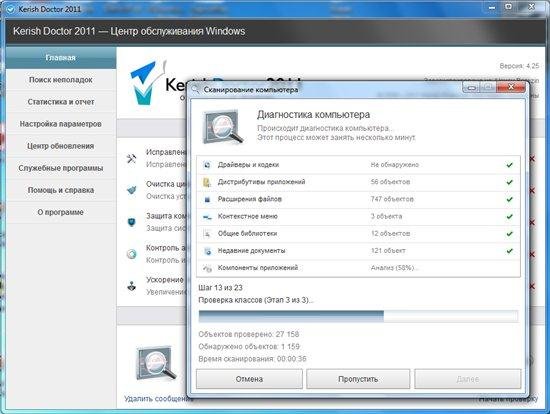Open the Главная tab in sidebar
The height and width of the screenshot is (414, 550).
click(x=60, y=58)
